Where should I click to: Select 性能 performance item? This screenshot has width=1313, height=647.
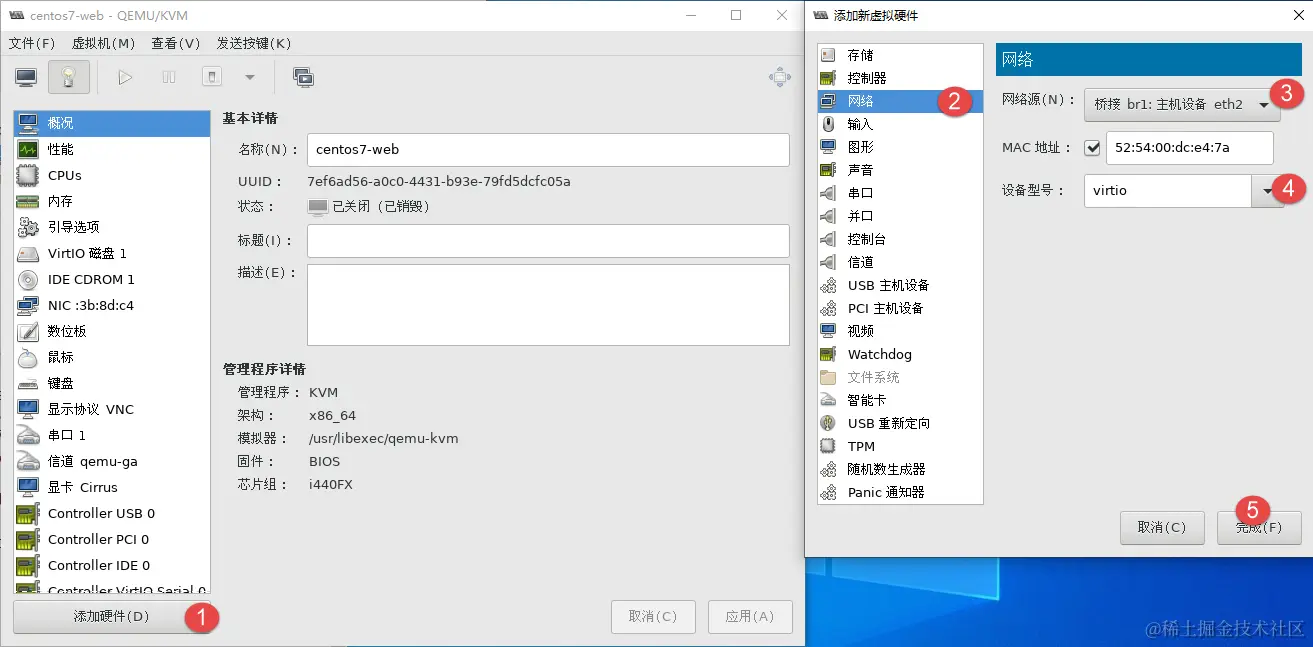112,149
